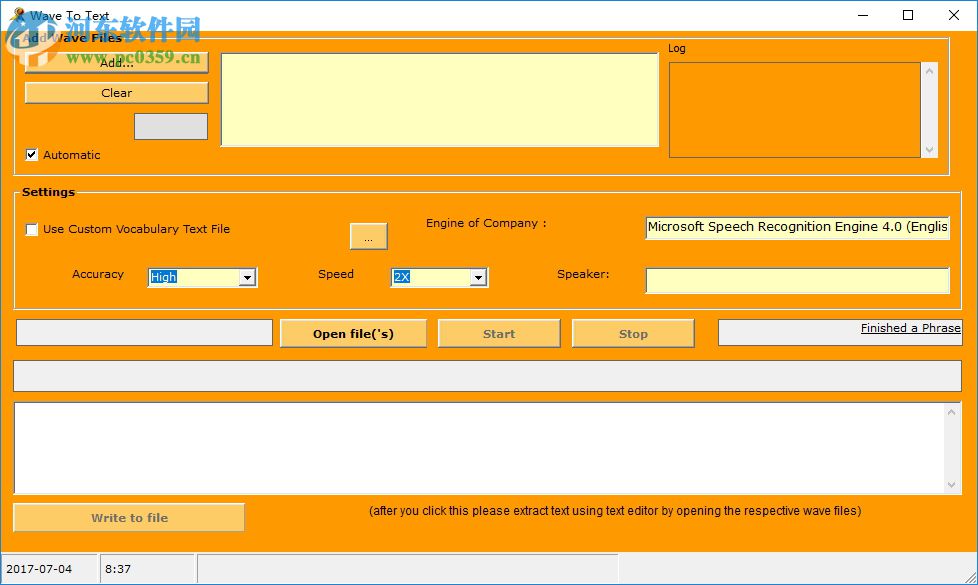Viewport: 978px width, 585px height.
Task: Toggle the Automatic checkbox
Action: (32, 155)
